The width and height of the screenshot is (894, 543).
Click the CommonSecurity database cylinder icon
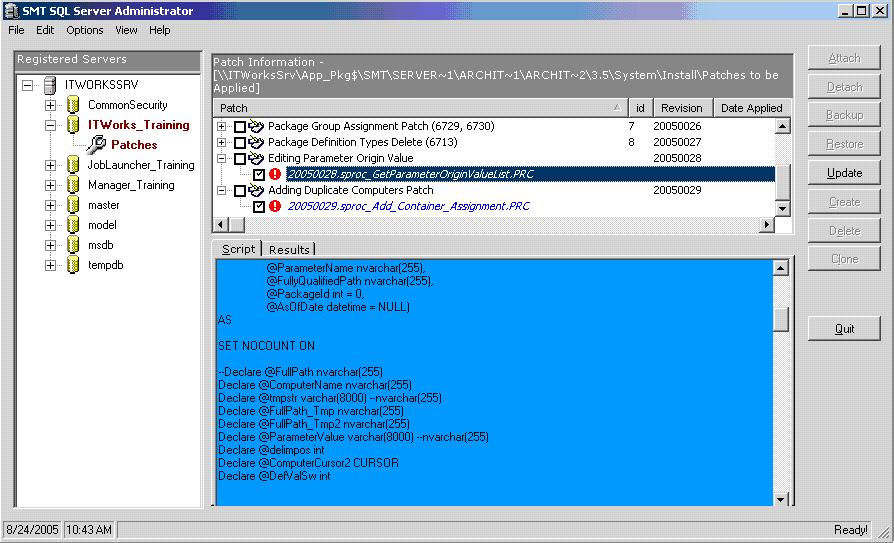click(73, 105)
